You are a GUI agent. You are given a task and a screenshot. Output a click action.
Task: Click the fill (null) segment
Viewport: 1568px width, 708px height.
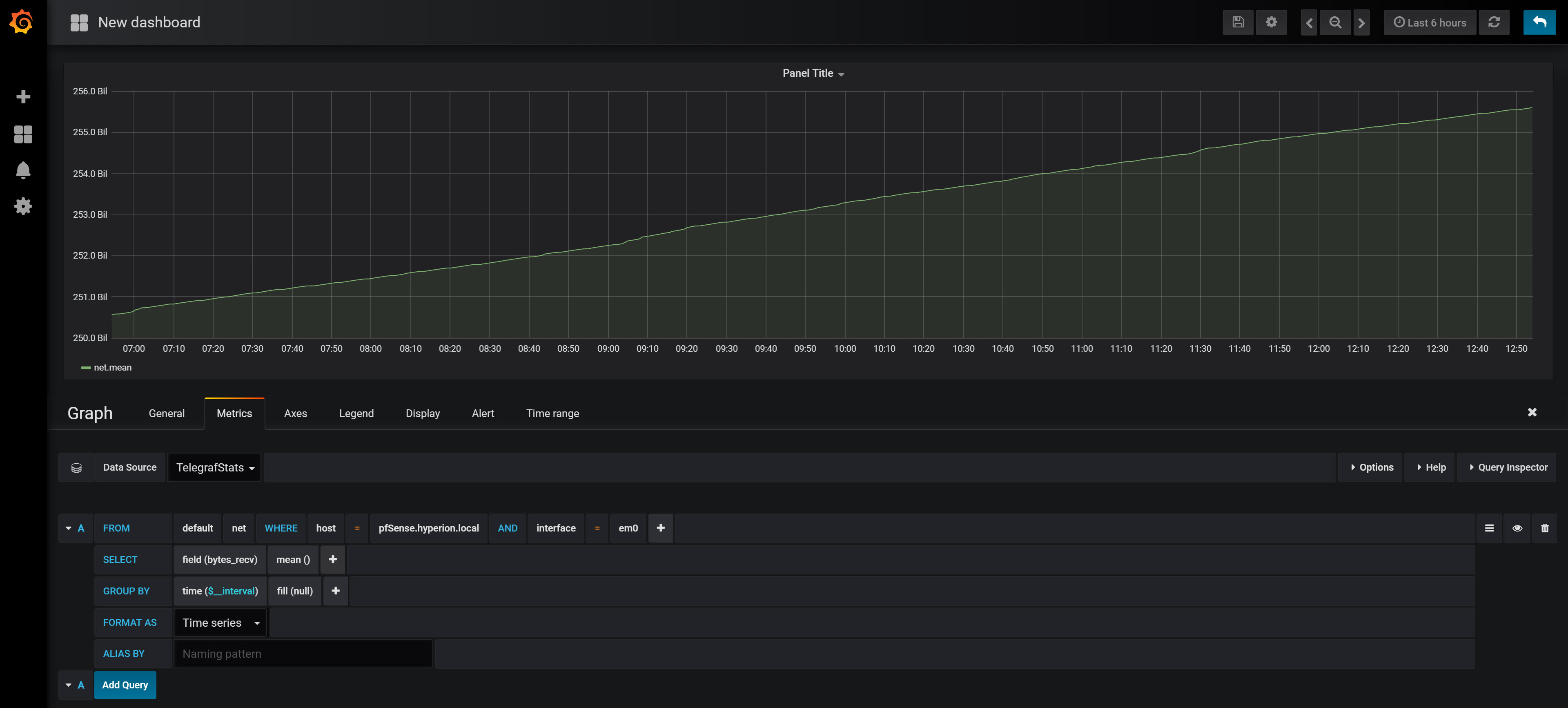pos(294,590)
